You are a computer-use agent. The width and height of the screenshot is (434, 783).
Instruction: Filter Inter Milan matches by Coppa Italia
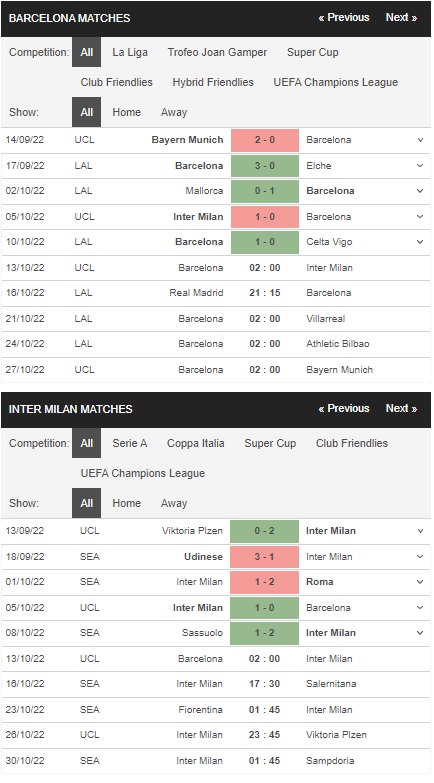click(x=196, y=443)
